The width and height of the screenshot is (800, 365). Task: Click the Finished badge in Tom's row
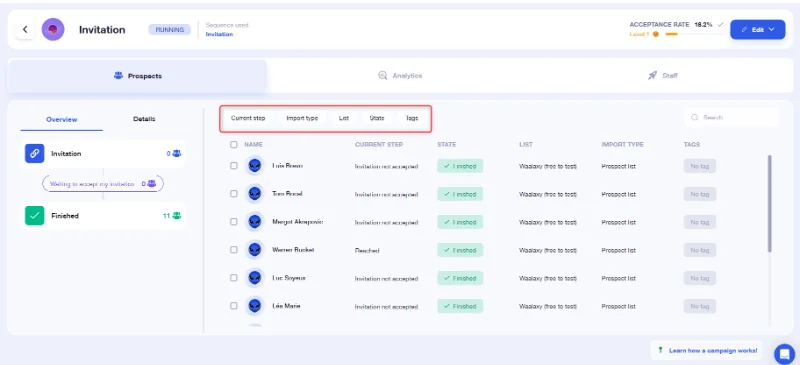coord(460,194)
